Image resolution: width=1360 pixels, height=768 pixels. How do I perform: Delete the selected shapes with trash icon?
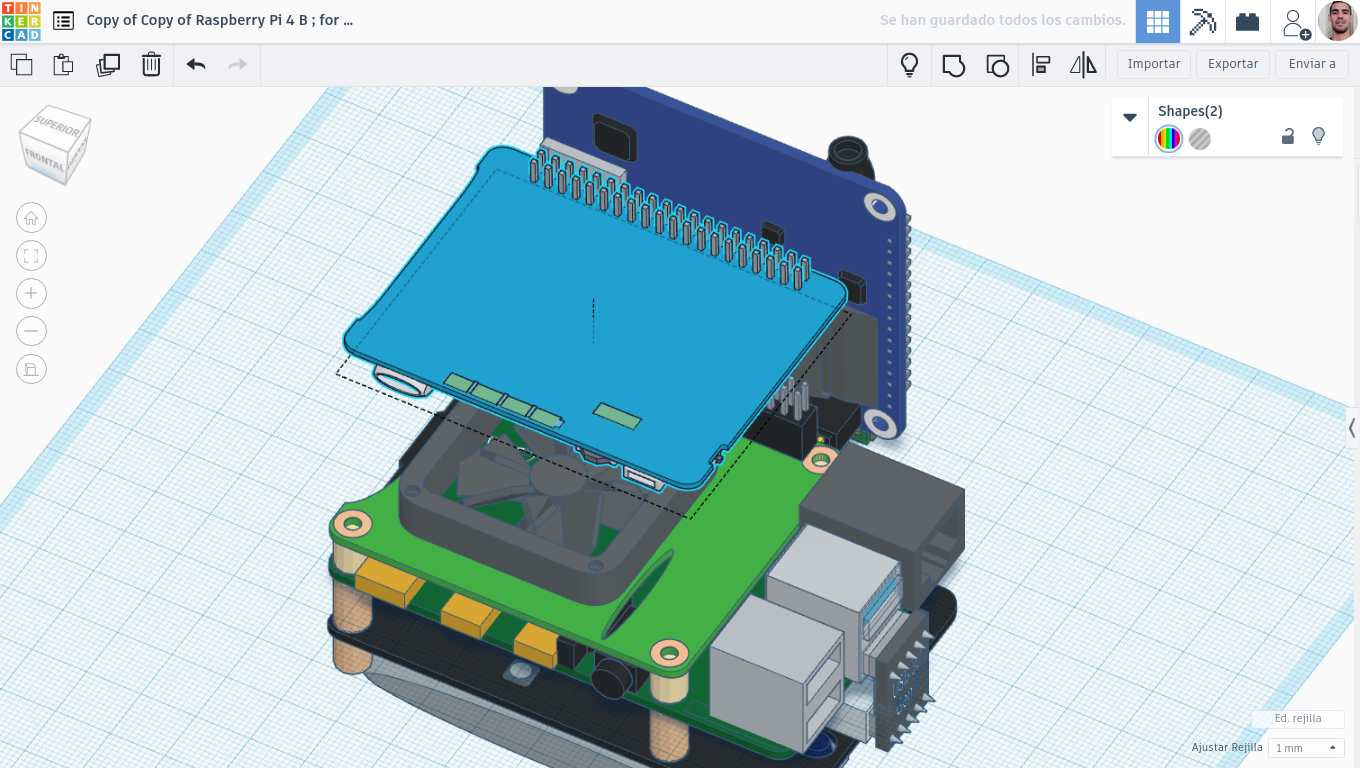pyautogui.click(x=151, y=65)
